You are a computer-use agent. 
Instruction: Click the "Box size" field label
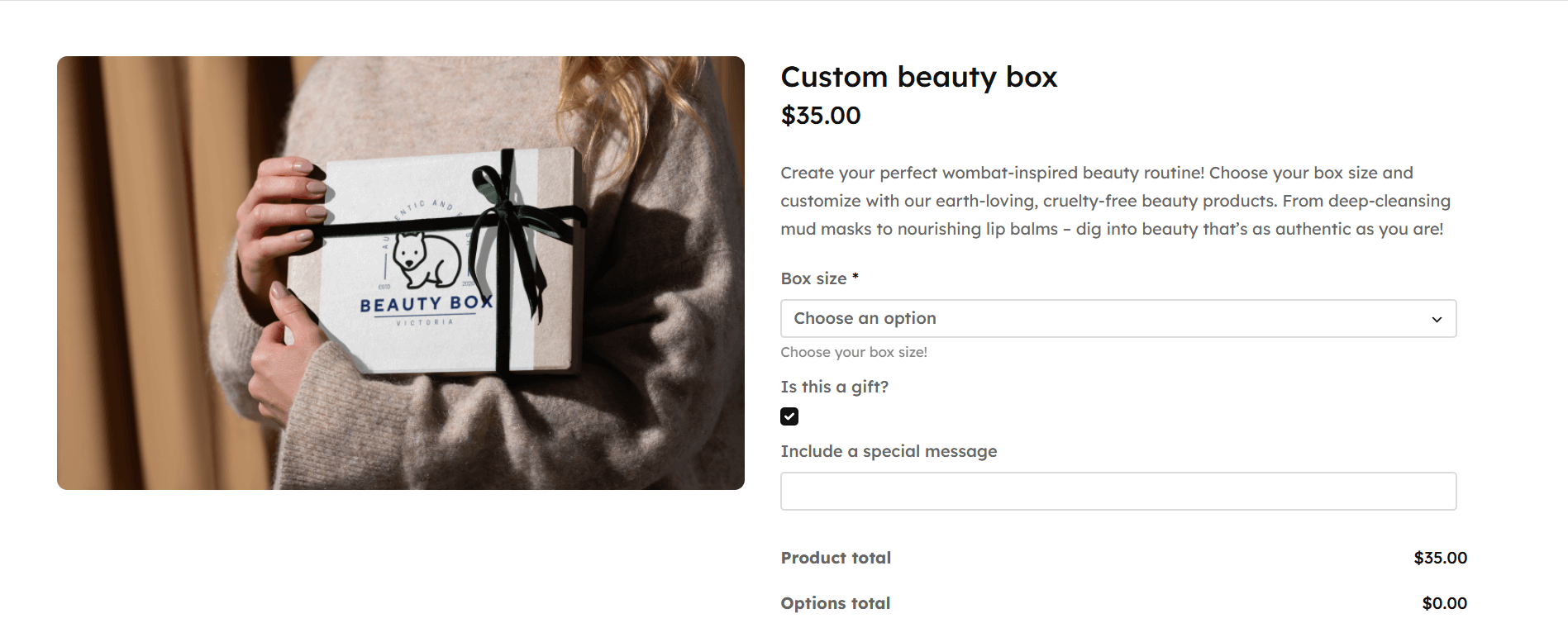click(813, 278)
